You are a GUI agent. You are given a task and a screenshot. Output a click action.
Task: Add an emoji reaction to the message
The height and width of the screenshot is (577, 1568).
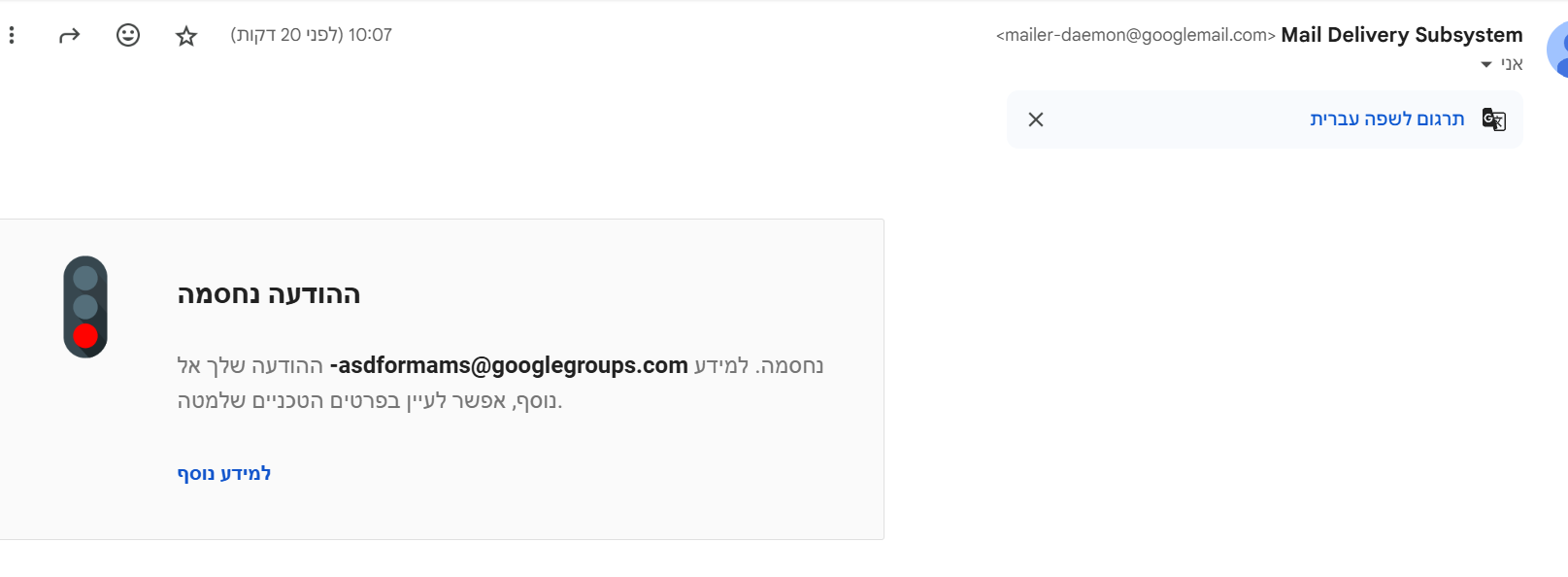pos(128,36)
